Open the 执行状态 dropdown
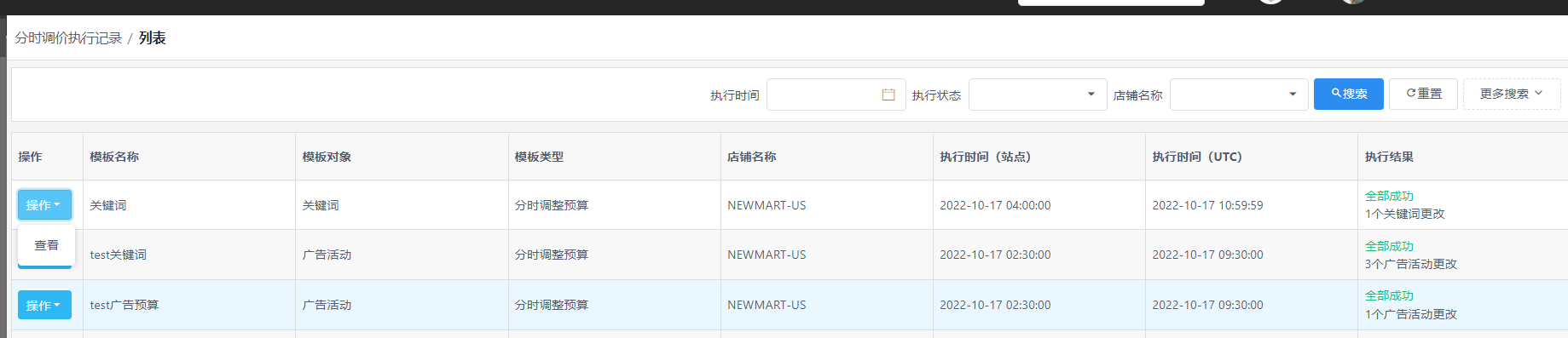Image resolution: width=1568 pixels, height=338 pixels. [1038, 95]
